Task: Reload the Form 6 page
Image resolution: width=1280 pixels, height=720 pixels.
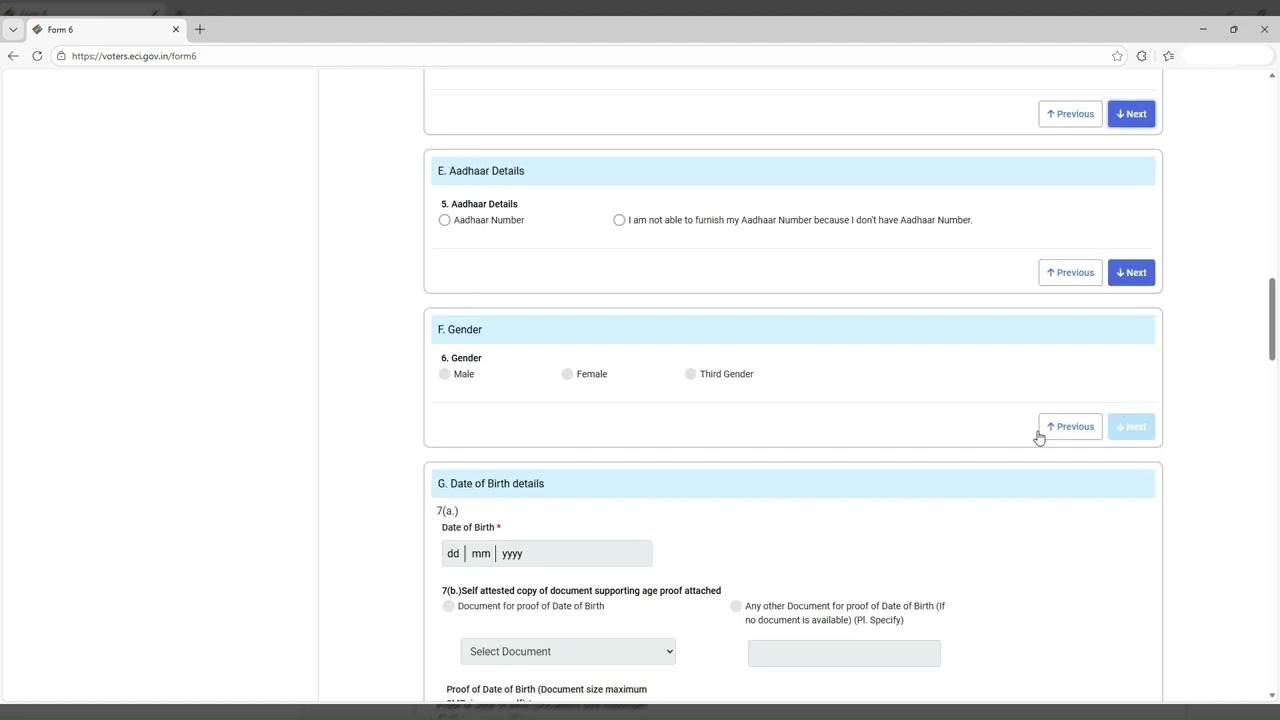Action: pyautogui.click(x=37, y=56)
